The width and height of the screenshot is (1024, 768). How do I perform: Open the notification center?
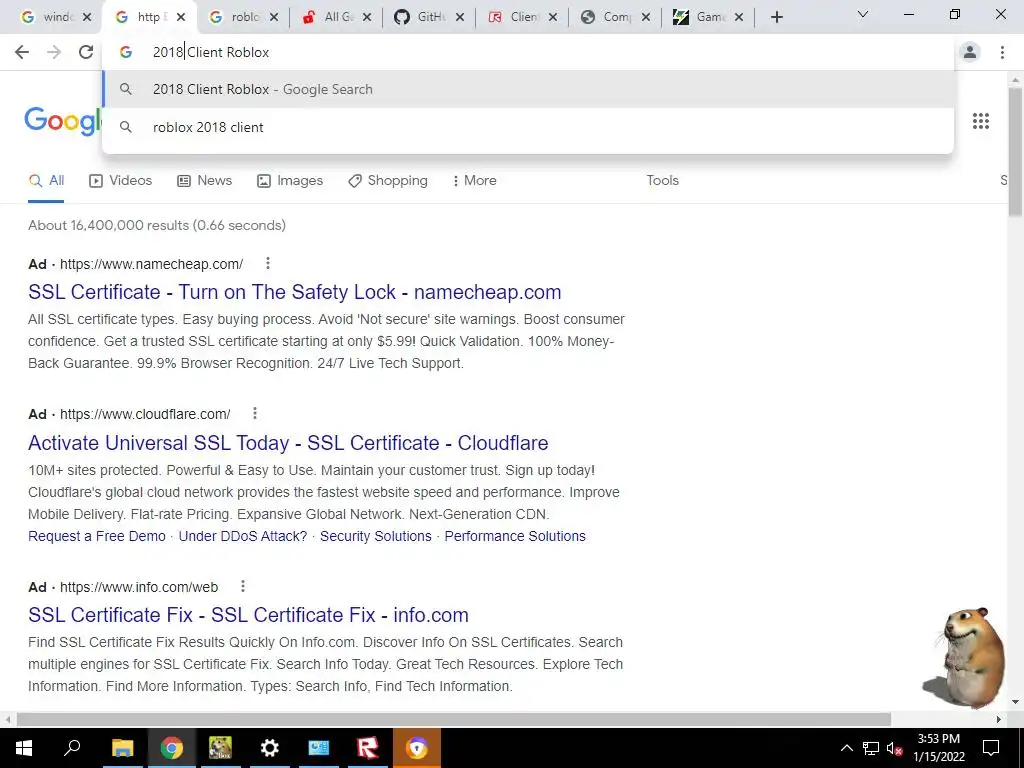tap(991, 748)
